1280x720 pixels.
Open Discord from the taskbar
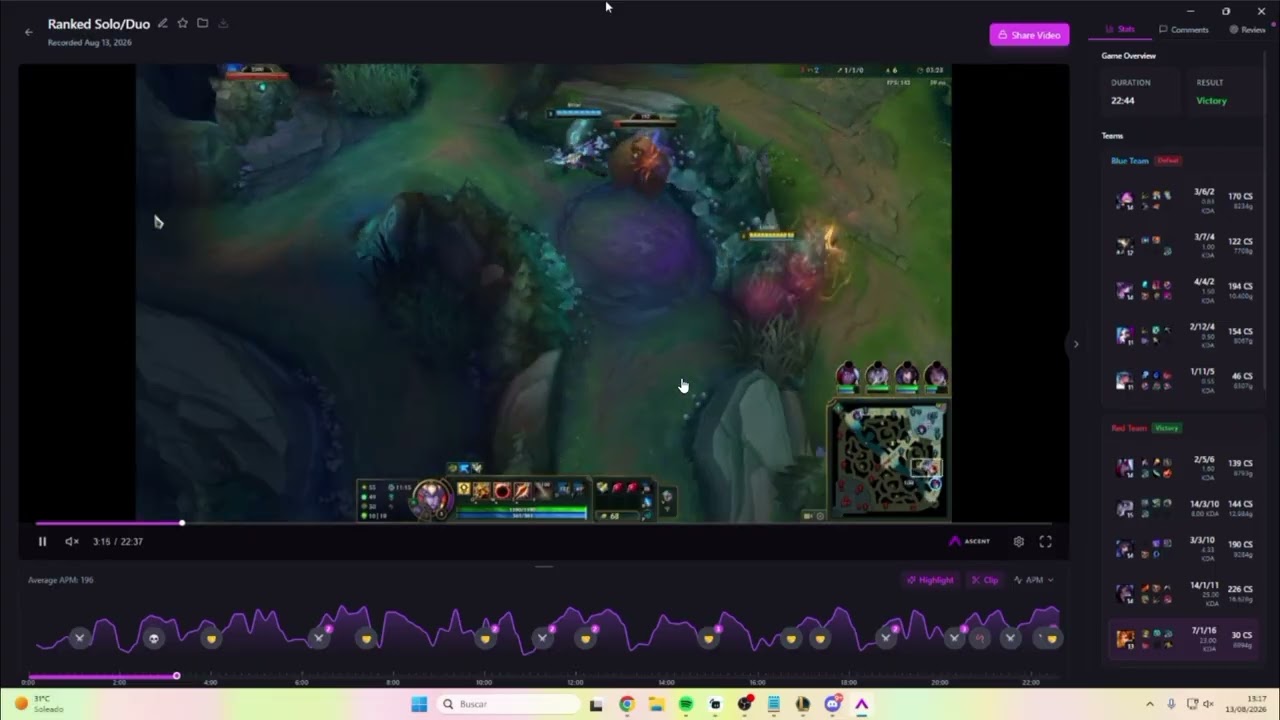pyautogui.click(x=832, y=704)
